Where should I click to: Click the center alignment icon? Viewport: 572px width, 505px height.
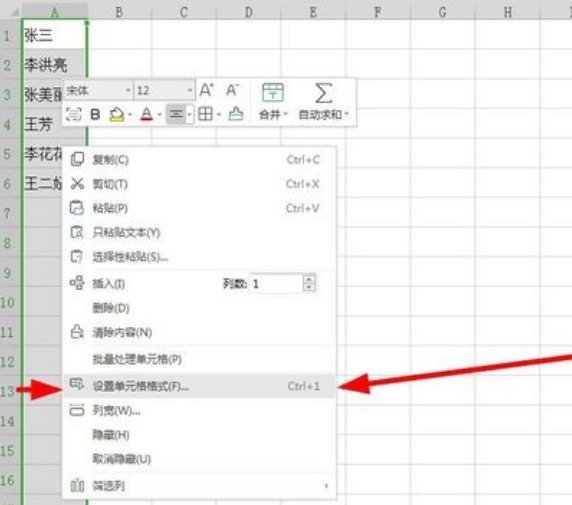[176, 114]
